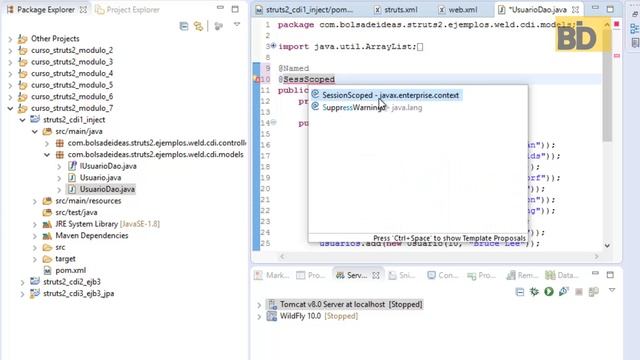
Task: Close the UsuarioDao.java editor tab
Action: coord(576,9)
